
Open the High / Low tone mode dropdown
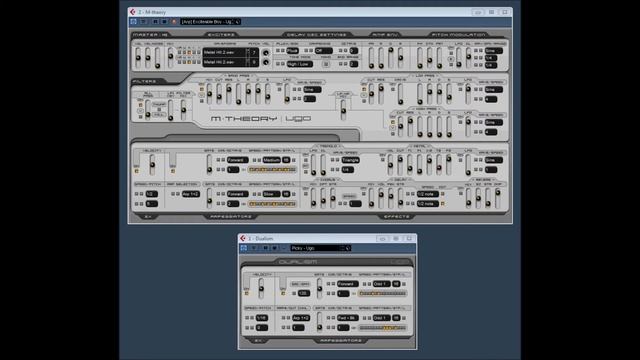pos(300,64)
